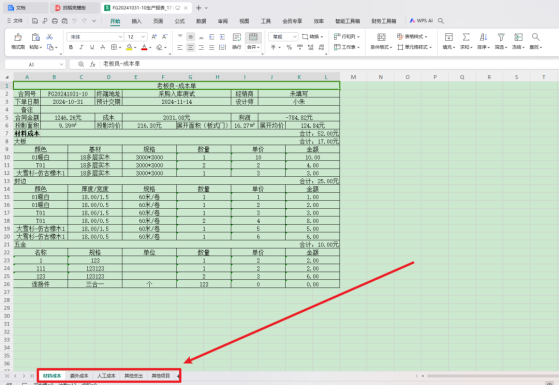Click the cell Borders icon
This screenshot has width=560, height=386.
(114, 47)
